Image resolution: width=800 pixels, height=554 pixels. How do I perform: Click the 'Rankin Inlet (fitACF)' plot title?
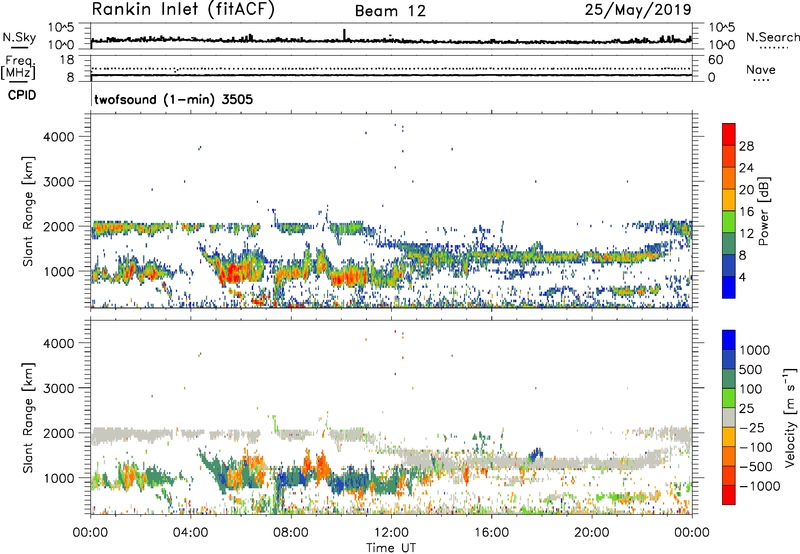183,10
